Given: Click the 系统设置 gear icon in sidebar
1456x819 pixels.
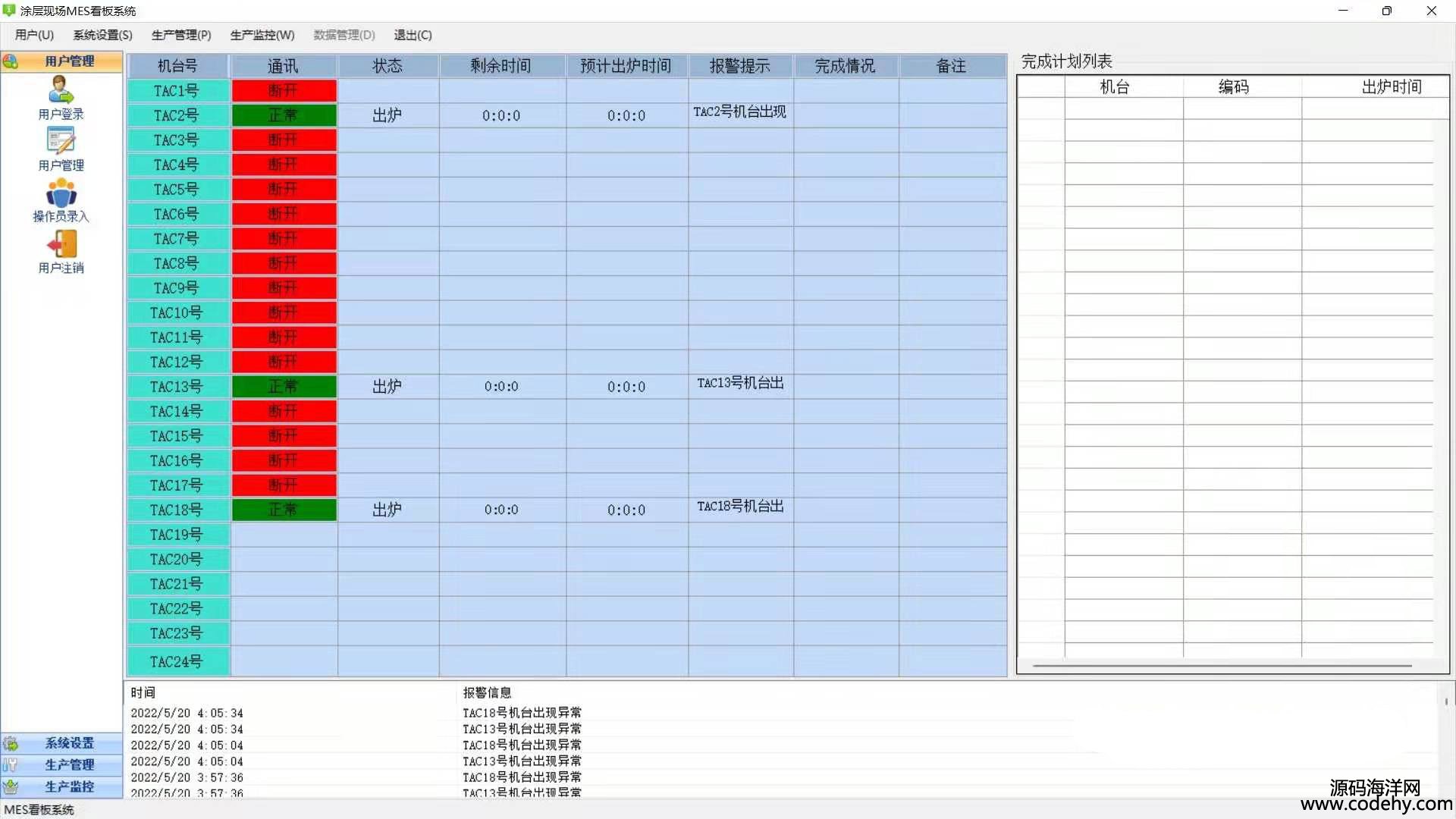Looking at the screenshot, I should point(11,743).
